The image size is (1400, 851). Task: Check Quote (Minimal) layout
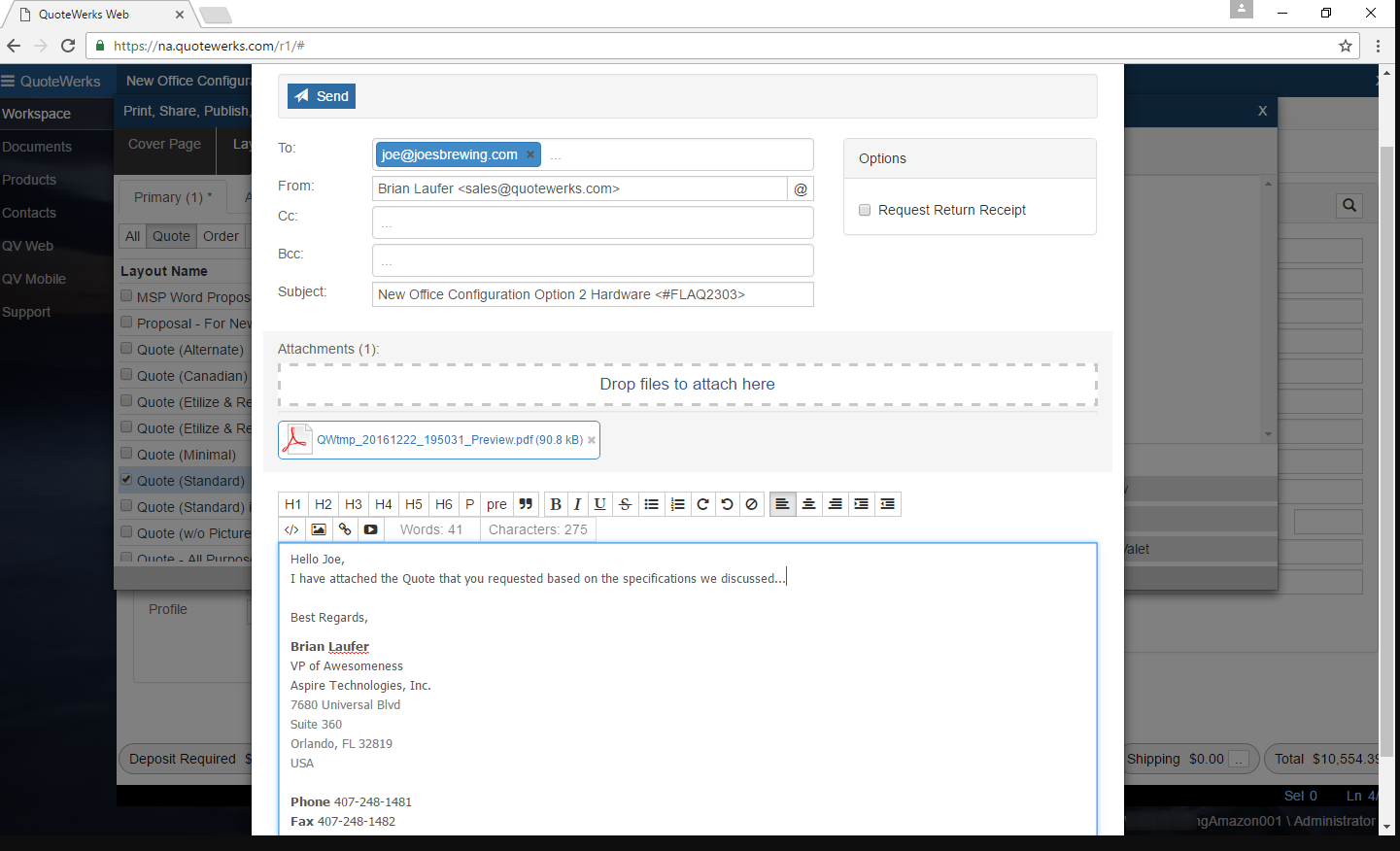[126, 454]
